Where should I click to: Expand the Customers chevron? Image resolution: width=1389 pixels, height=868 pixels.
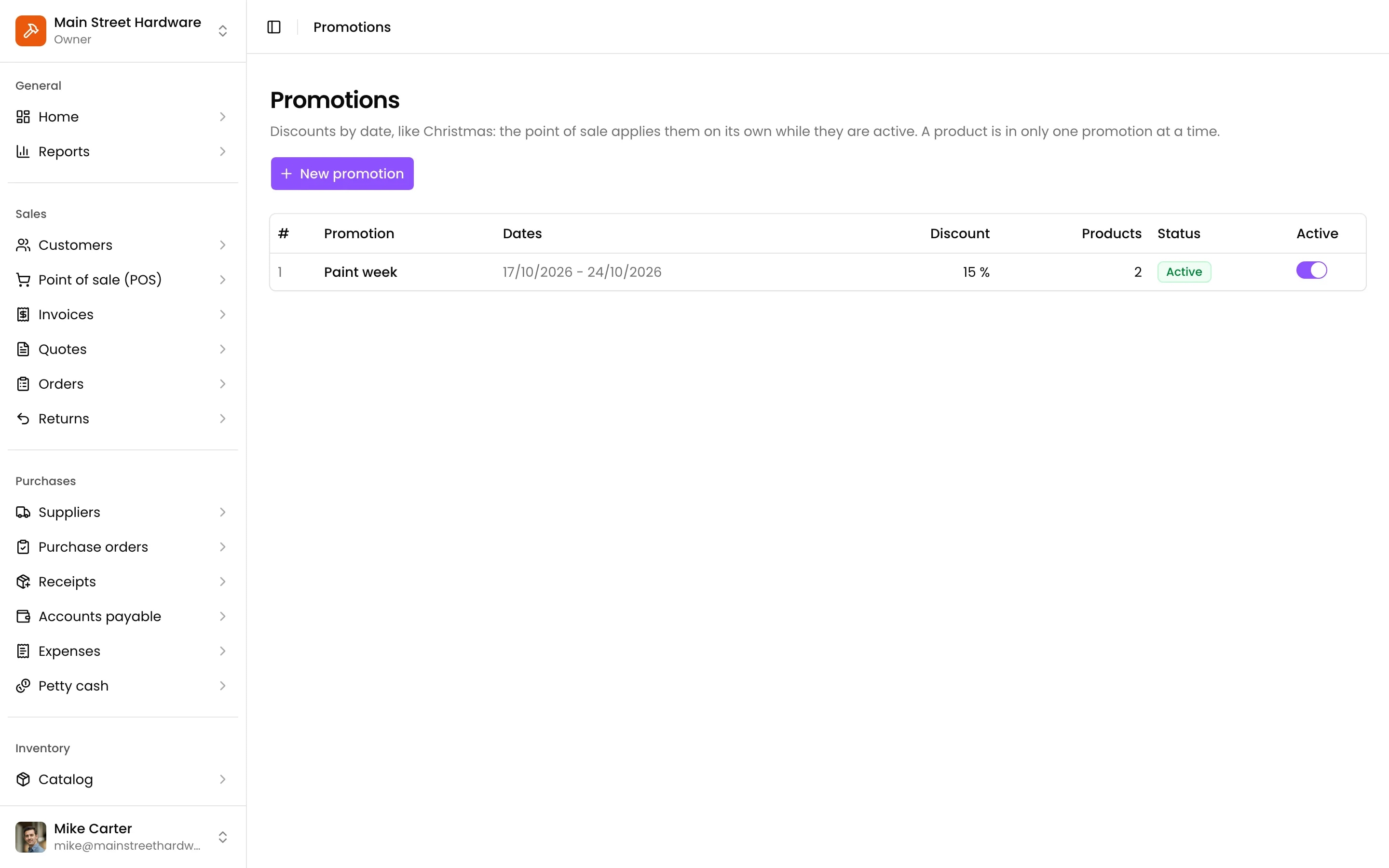click(223, 245)
